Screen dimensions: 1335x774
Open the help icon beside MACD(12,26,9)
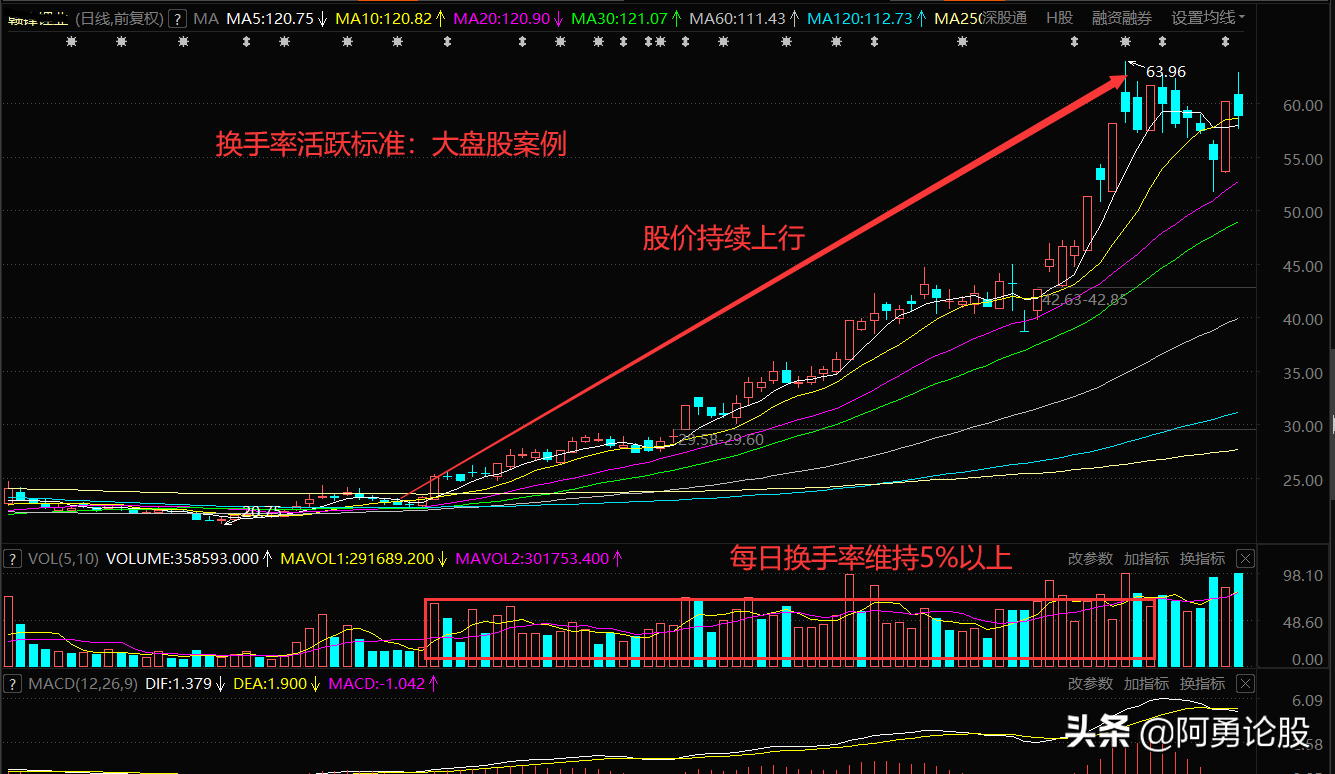[13, 684]
